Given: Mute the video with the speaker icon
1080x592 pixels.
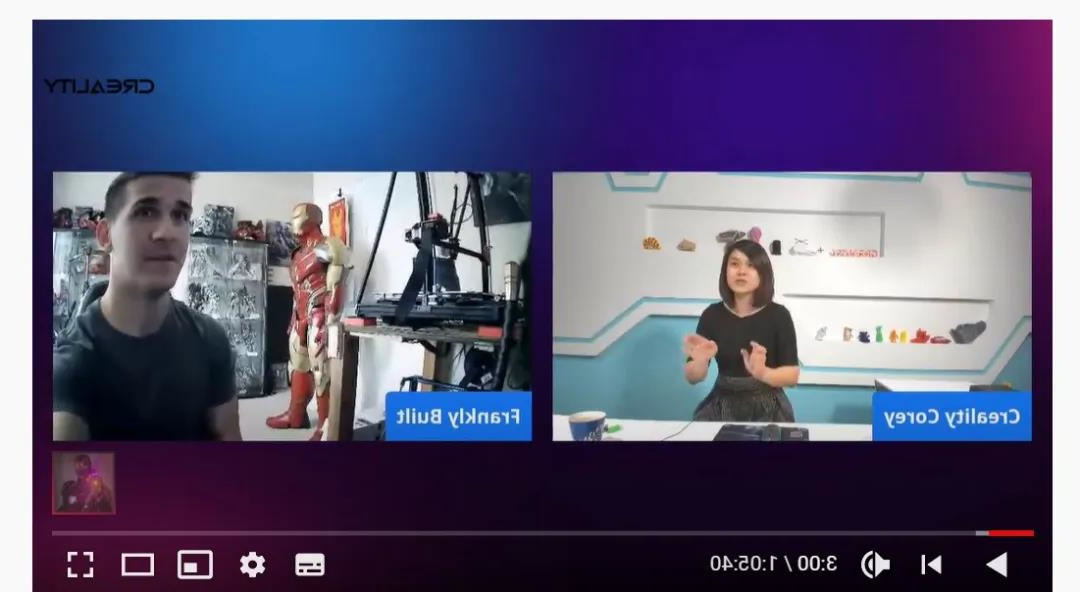Looking at the screenshot, I should pyautogui.click(x=875, y=565).
